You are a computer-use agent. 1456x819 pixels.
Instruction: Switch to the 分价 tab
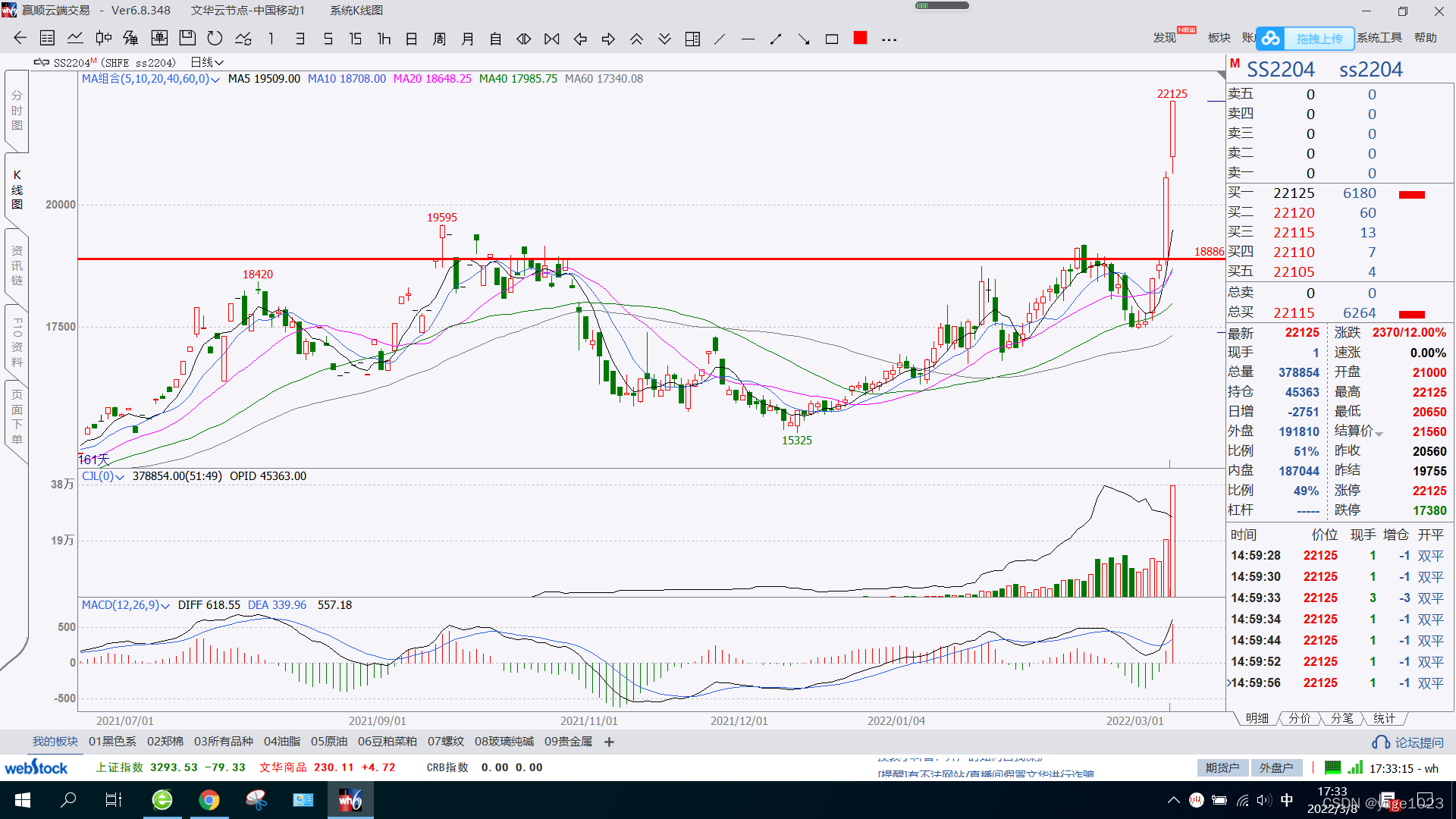pyautogui.click(x=1300, y=718)
